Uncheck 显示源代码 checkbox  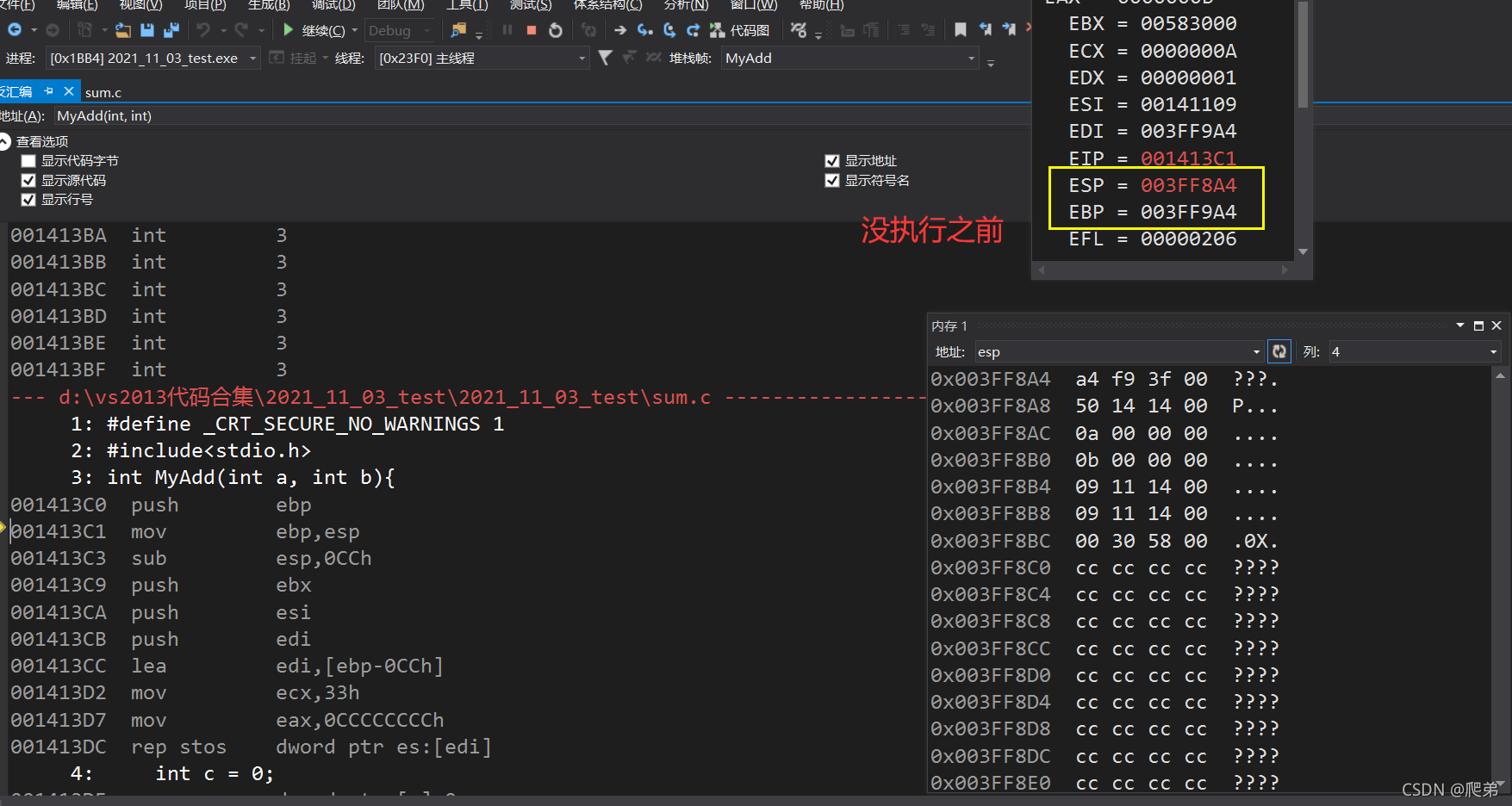tap(28, 180)
